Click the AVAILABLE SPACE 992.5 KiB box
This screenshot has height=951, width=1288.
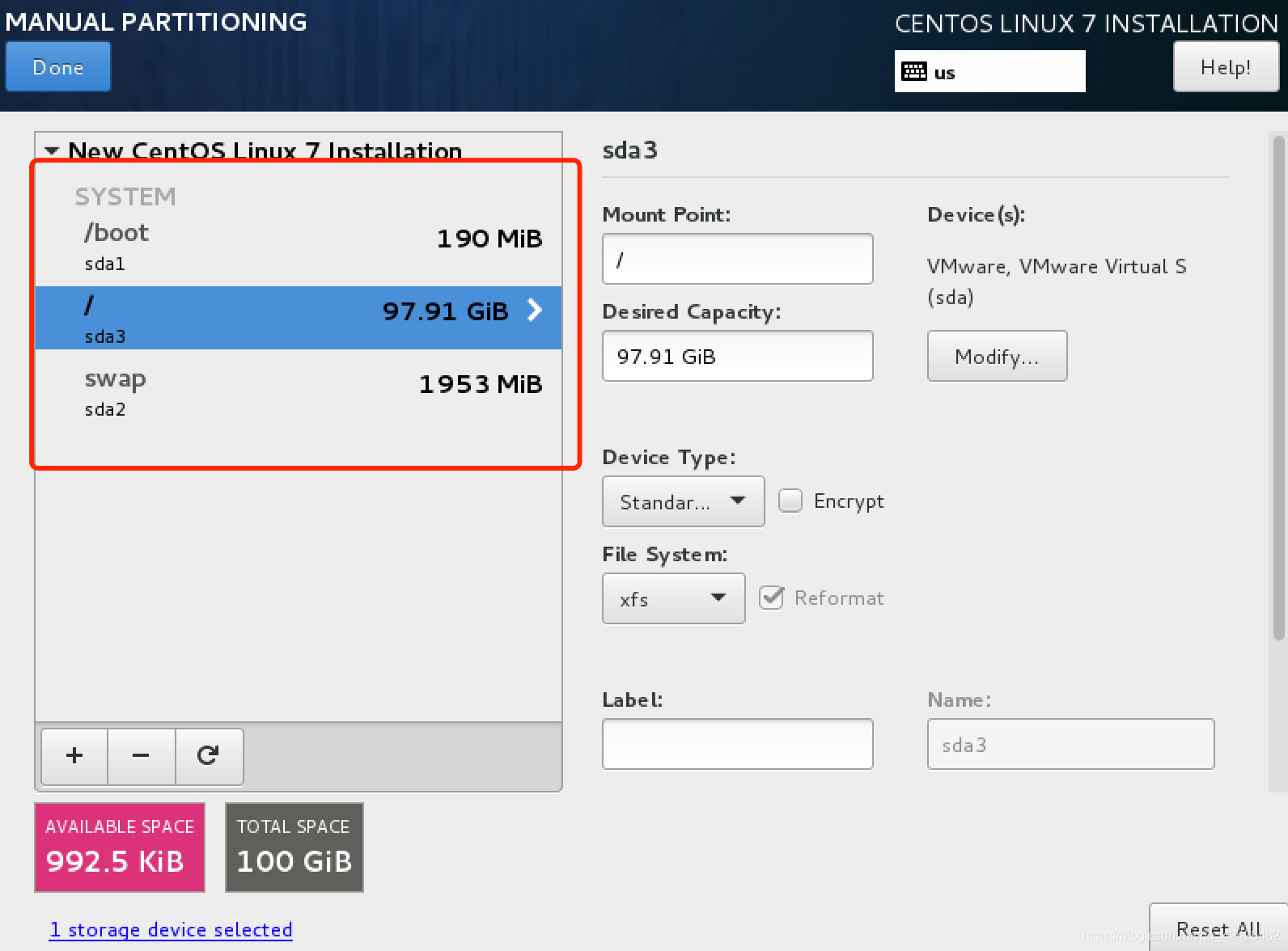pos(120,847)
